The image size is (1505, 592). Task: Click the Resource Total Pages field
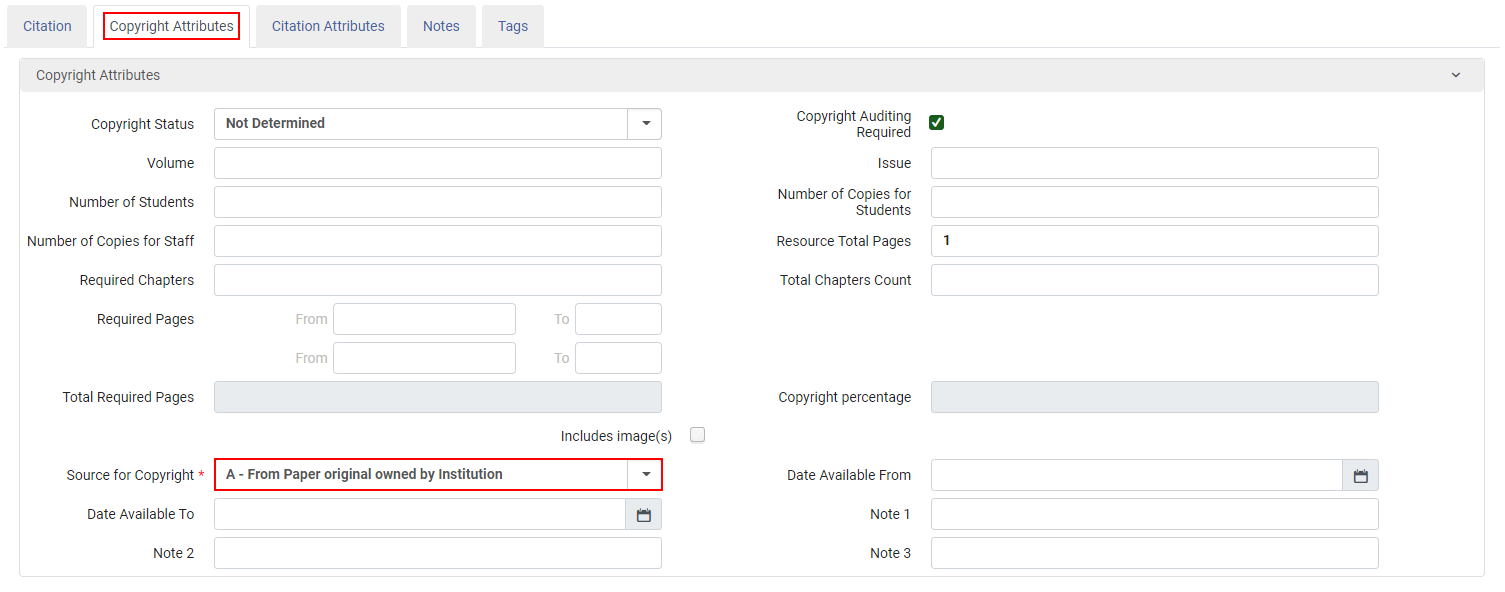[x=1155, y=241]
